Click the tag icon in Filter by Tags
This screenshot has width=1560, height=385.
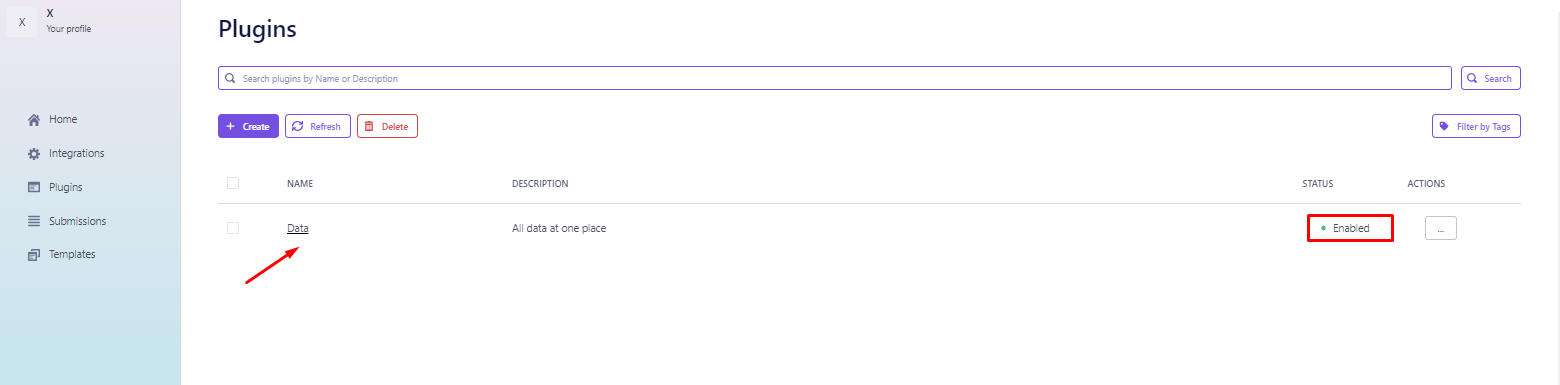1444,127
